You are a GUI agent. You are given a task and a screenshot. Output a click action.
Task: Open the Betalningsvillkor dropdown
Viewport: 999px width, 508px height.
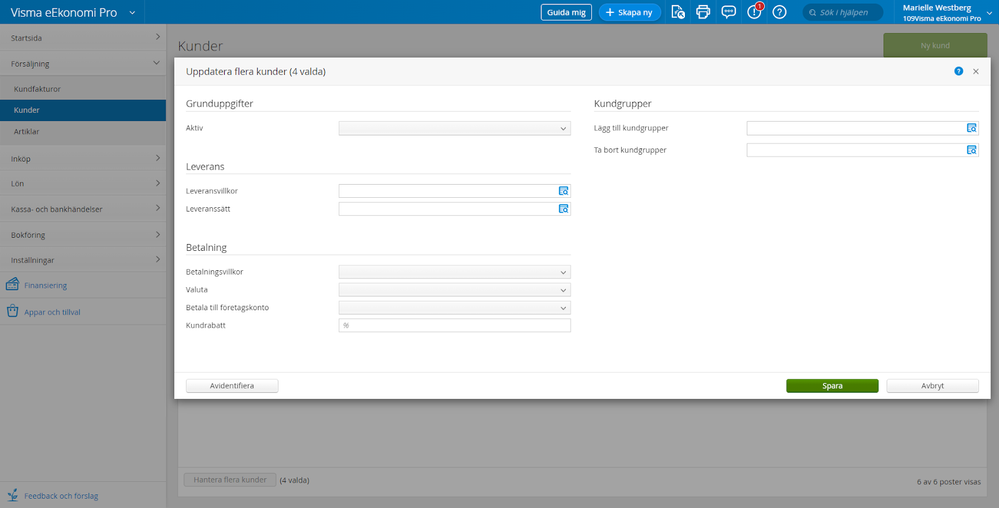point(454,272)
